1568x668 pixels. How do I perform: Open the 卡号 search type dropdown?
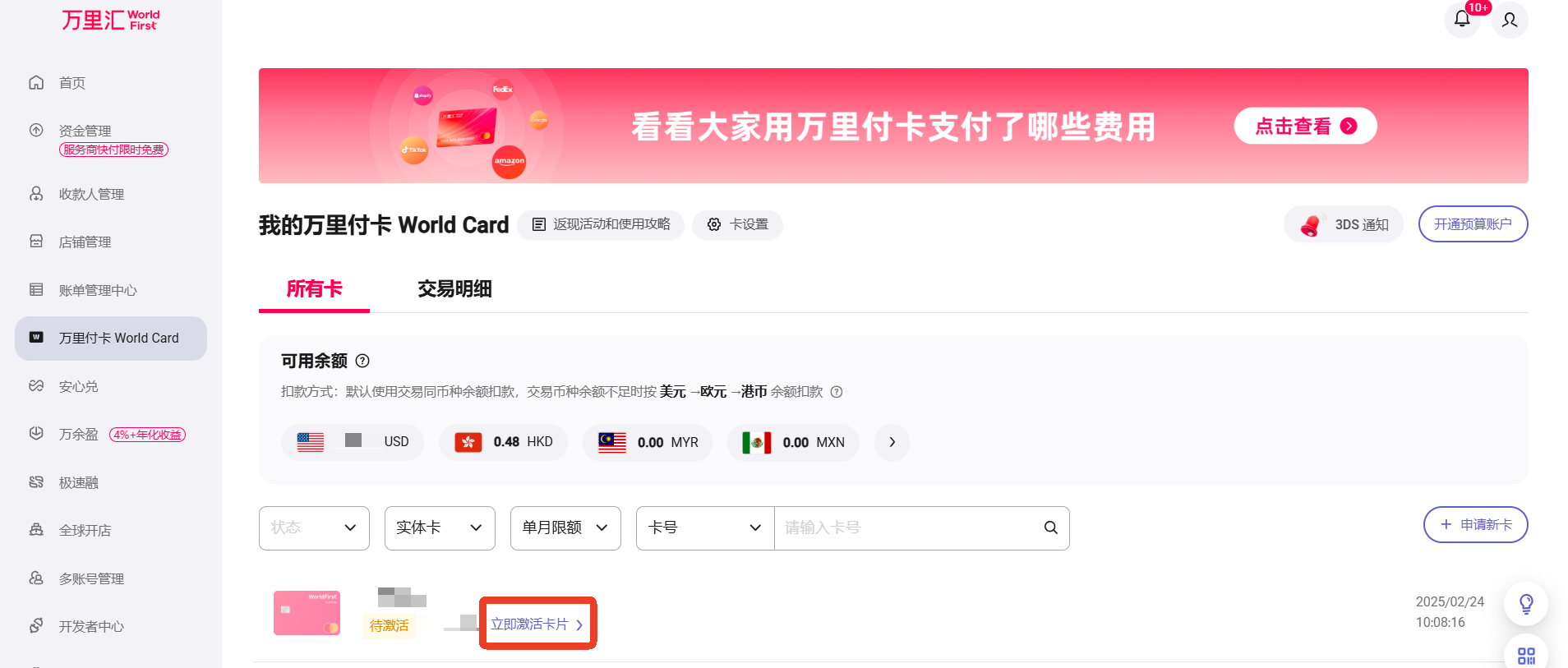tap(705, 527)
